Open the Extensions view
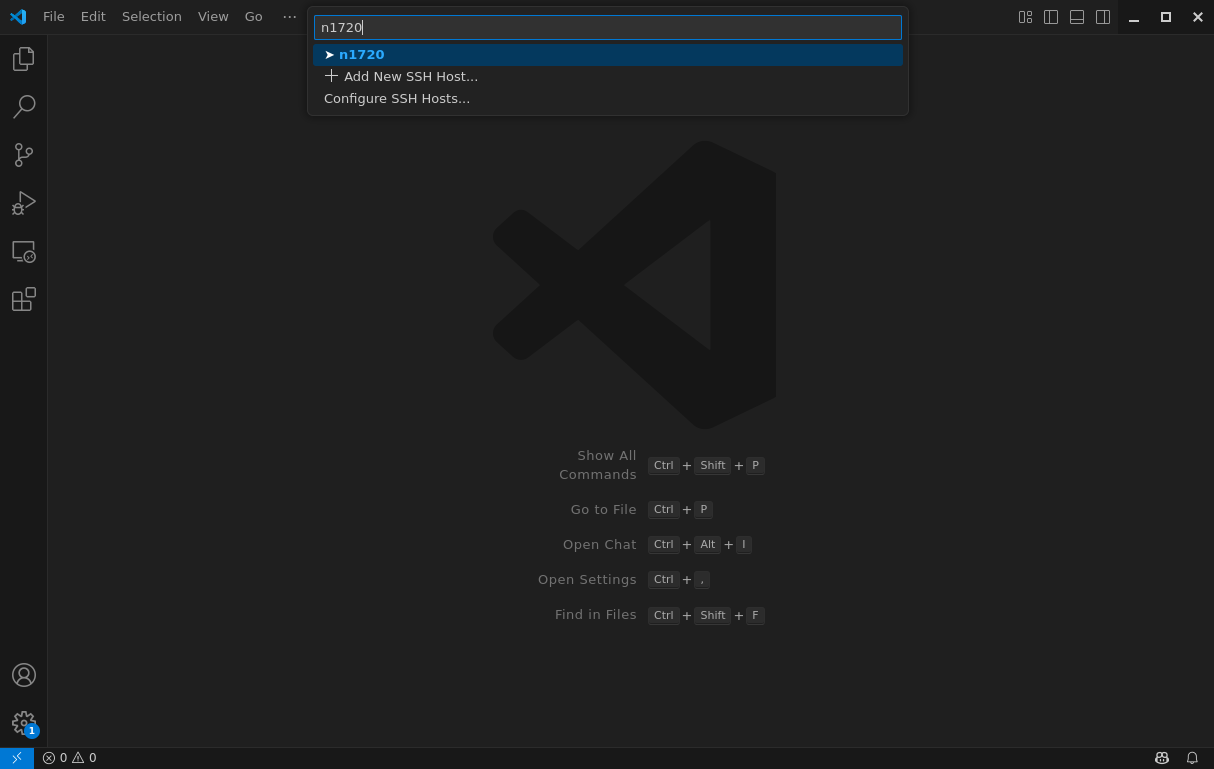 pos(24,299)
